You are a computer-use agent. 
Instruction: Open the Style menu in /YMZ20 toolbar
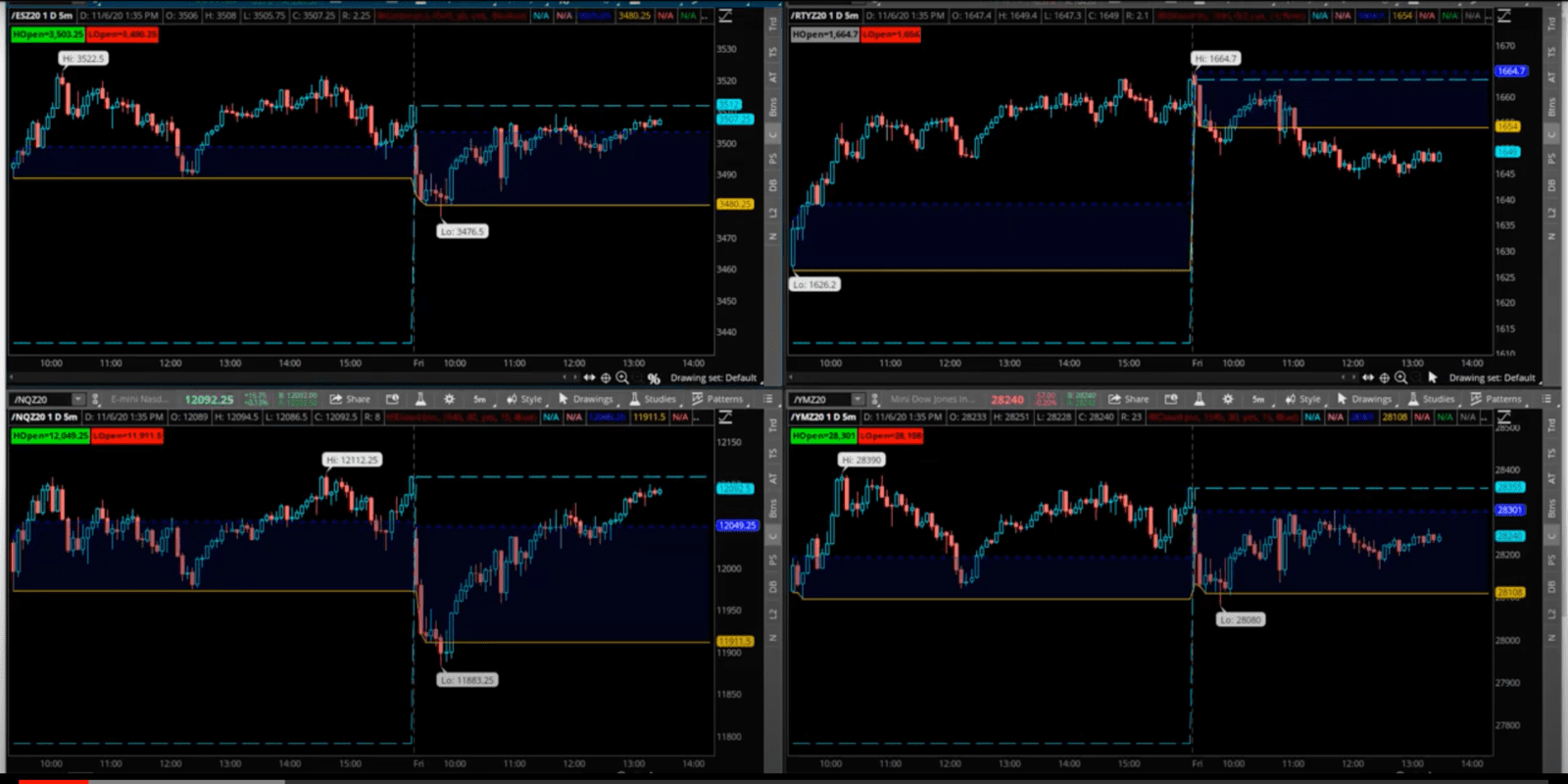[x=1302, y=399]
